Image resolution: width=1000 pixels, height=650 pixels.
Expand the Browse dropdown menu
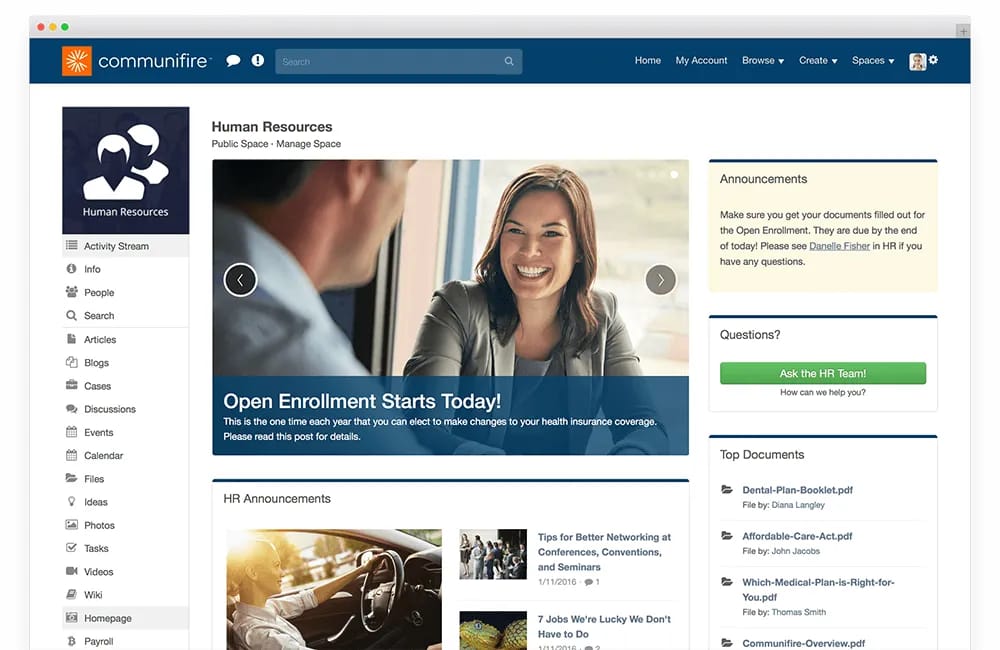[763, 60]
